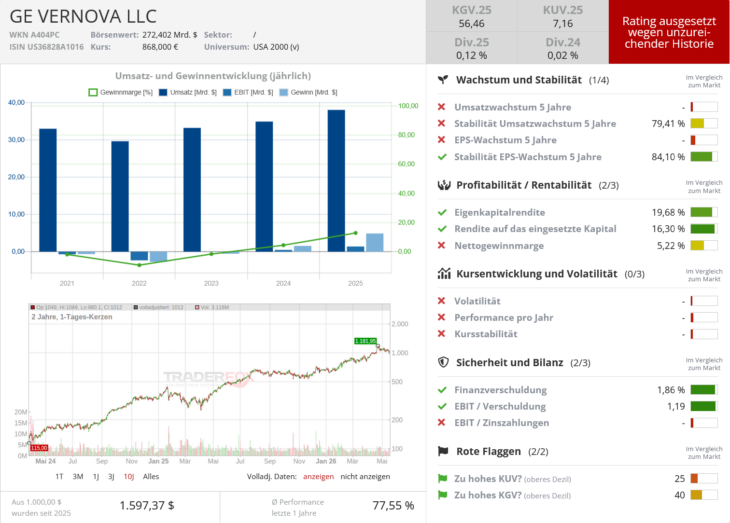Click the red X next to Performance pro Jahr
This screenshot has height=523, width=730.
click(x=441, y=317)
